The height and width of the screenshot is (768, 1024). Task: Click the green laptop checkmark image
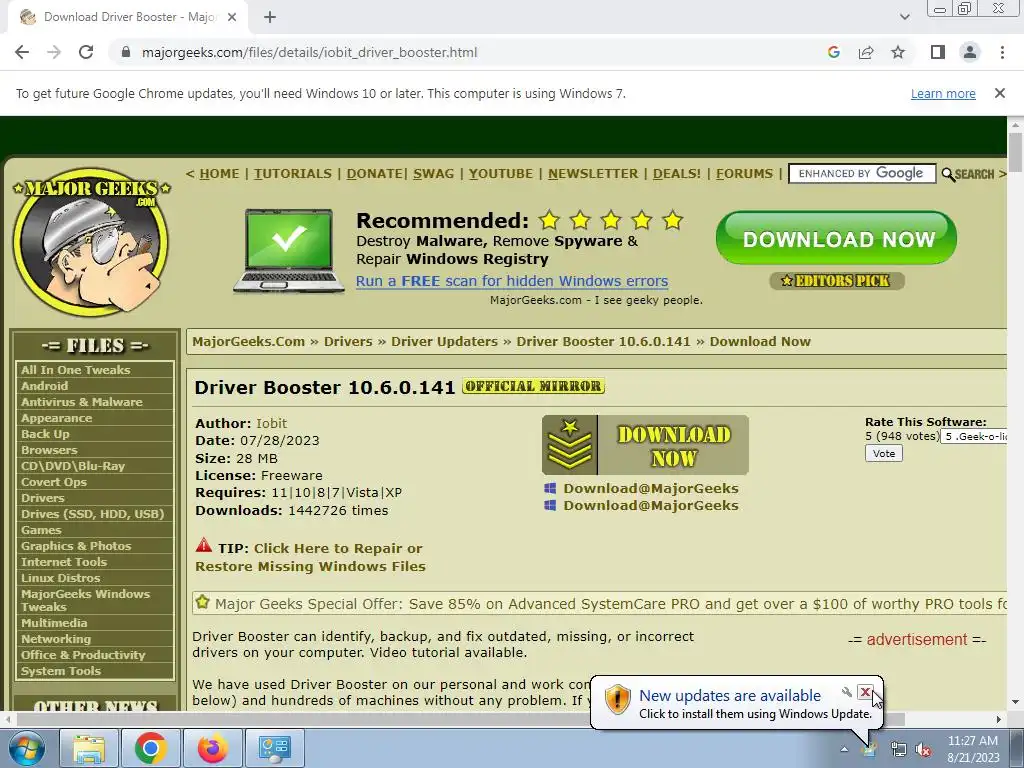(x=288, y=251)
